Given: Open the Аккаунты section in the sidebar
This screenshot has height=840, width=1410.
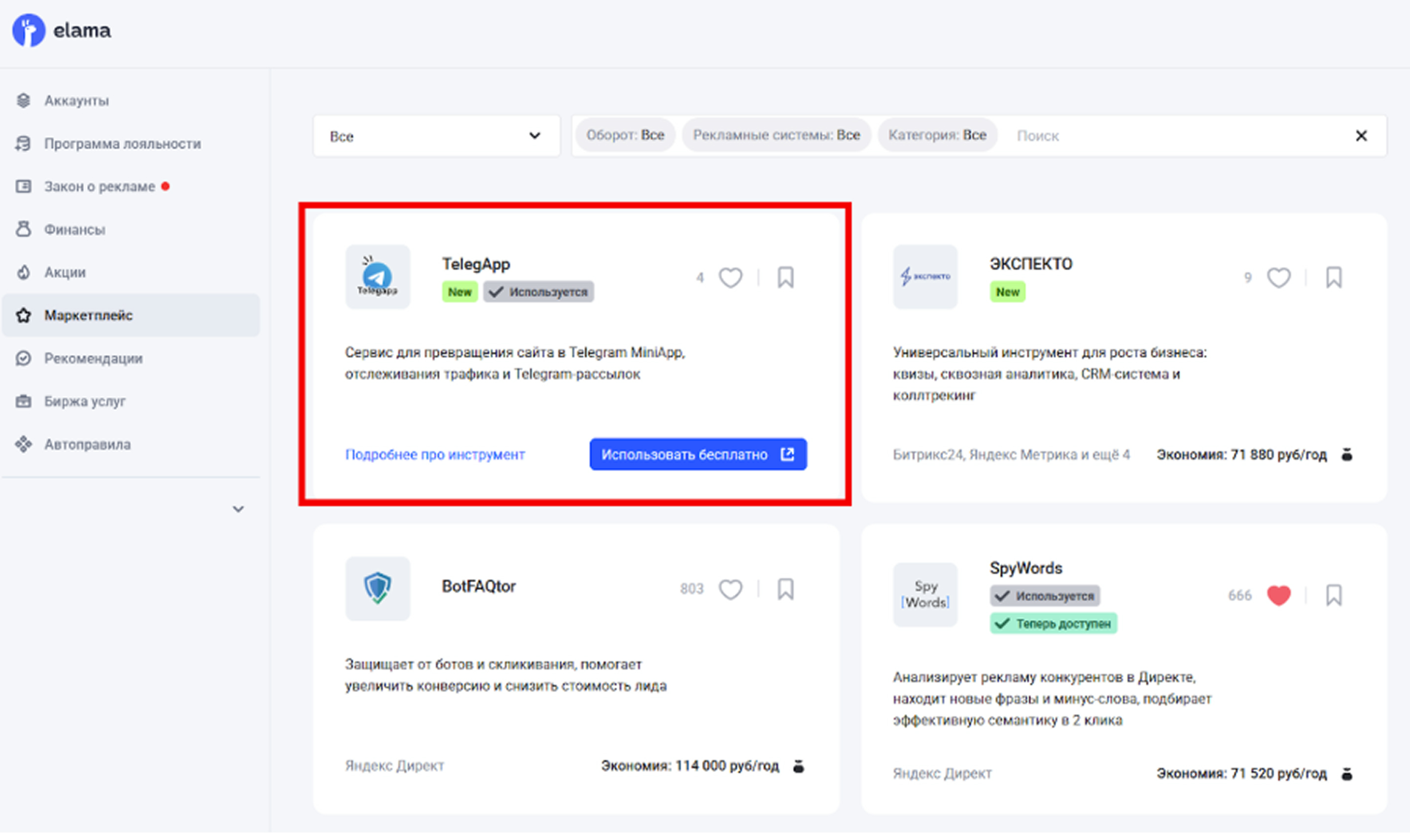Looking at the screenshot, I should click(x=76, y=100).
